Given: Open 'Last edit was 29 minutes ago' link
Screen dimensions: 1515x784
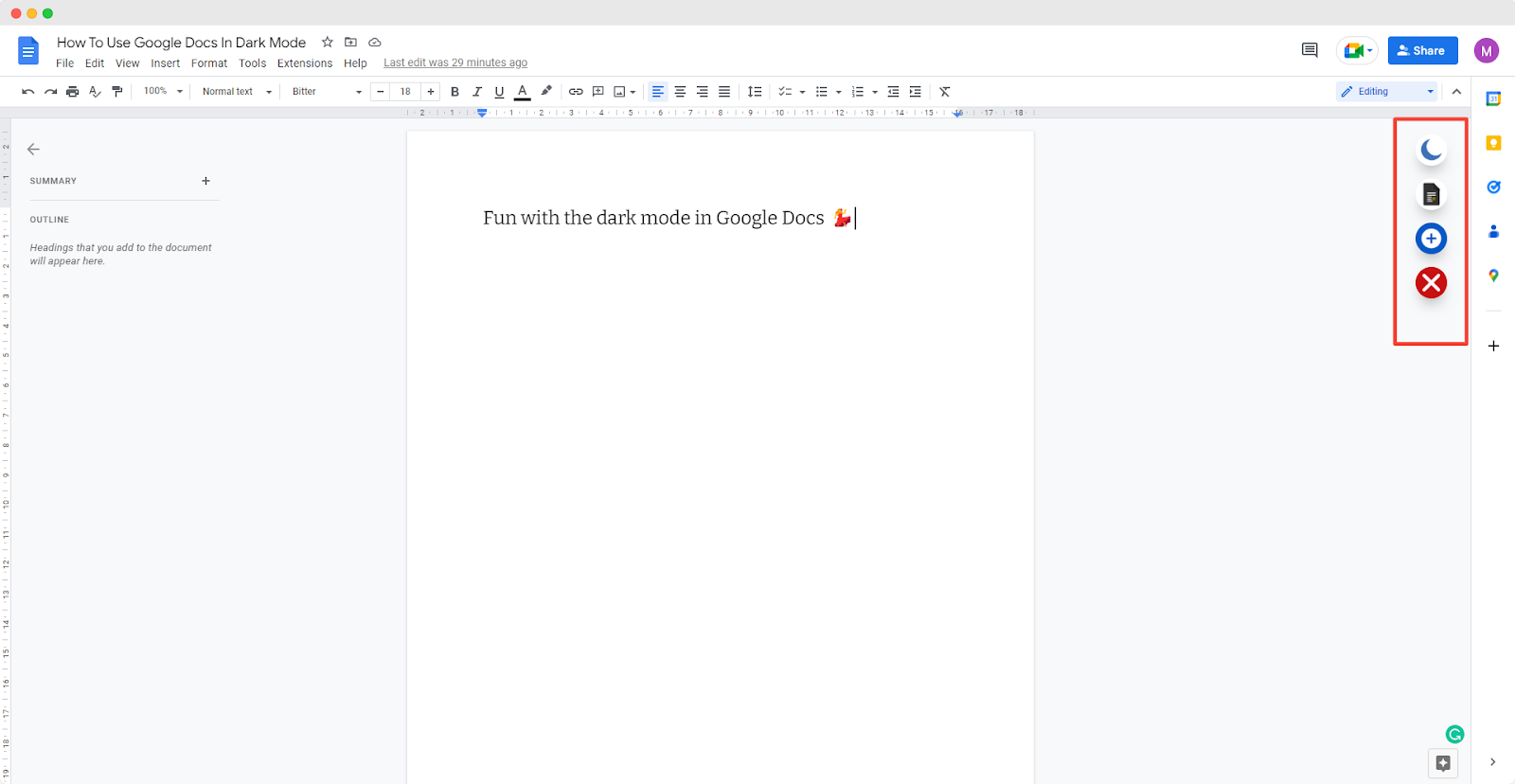Looking at the screenshot, I should point(455,62).
